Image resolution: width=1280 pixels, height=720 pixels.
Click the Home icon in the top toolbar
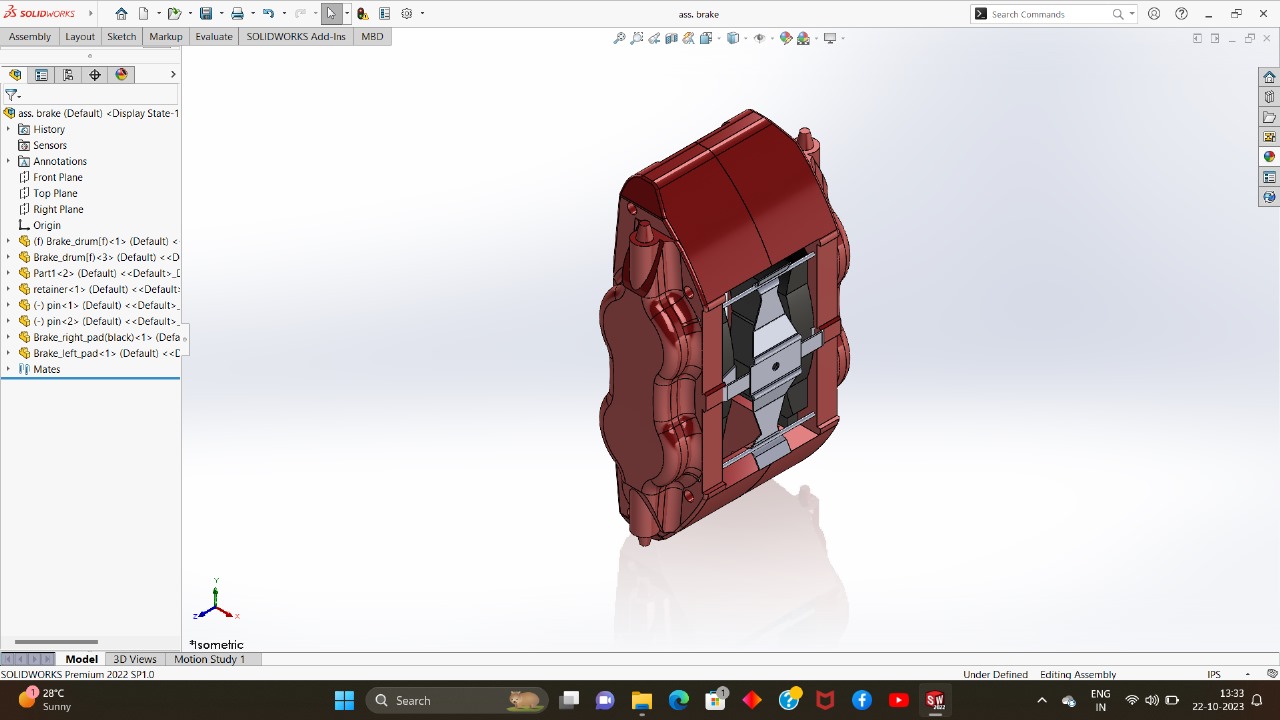[121, 14]
